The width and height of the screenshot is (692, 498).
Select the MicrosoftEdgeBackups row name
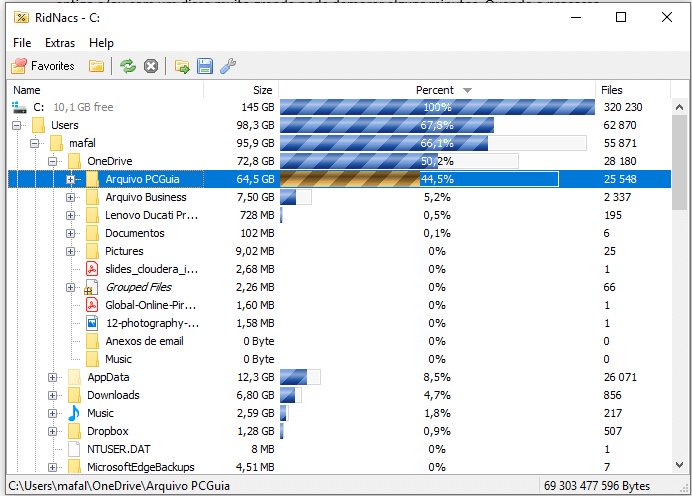click(x=141, y=467)
